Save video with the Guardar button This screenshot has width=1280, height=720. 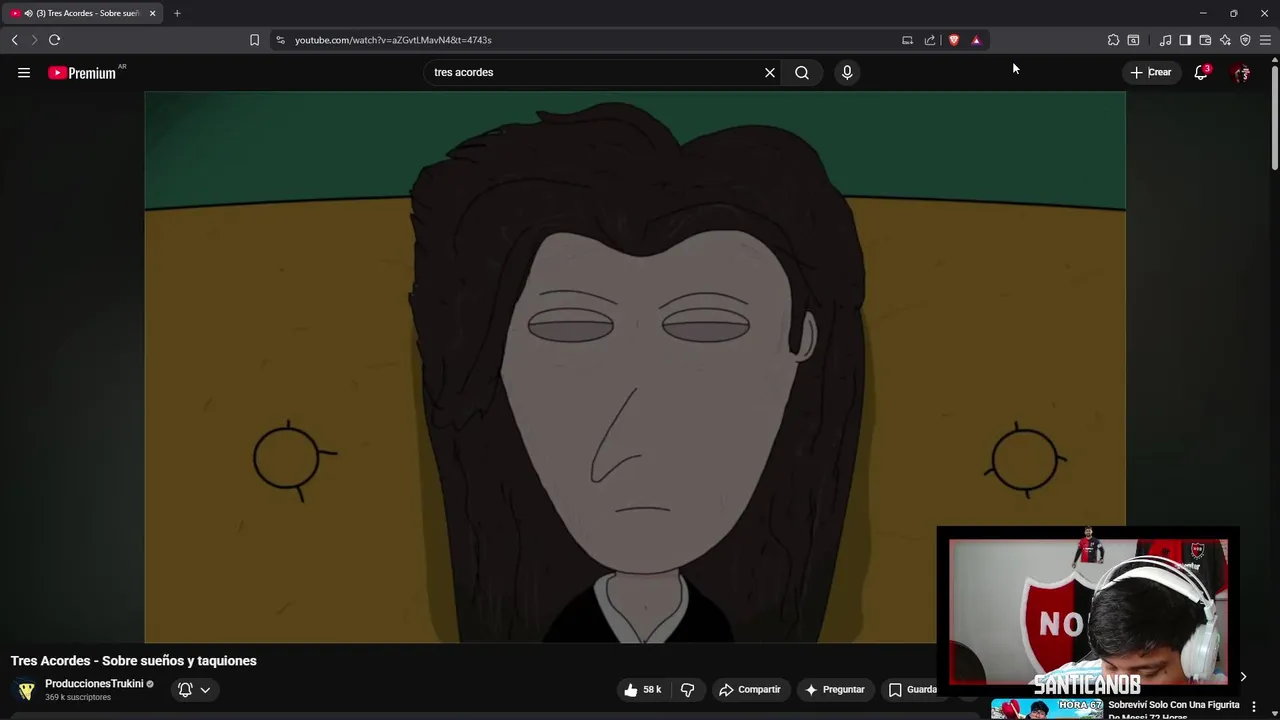point(912,689)
